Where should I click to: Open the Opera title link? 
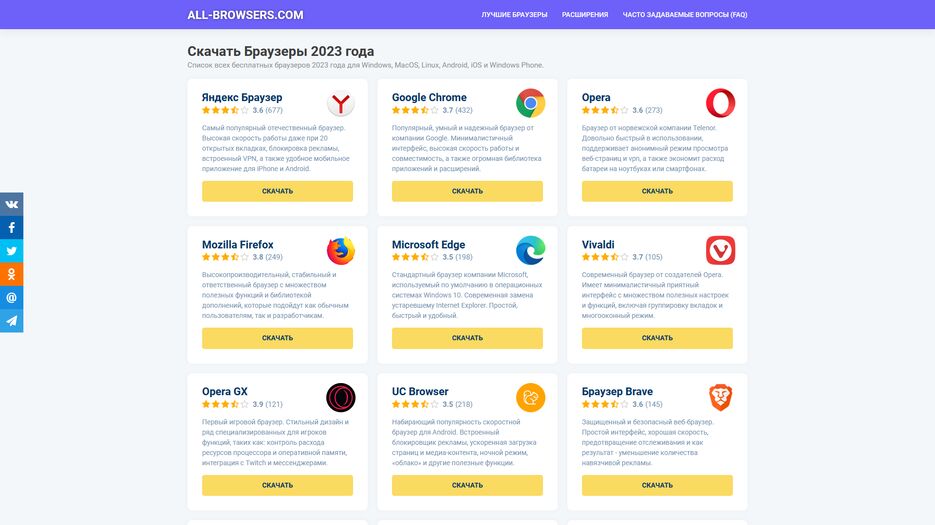pyautogui.click(x=596, y=97)
